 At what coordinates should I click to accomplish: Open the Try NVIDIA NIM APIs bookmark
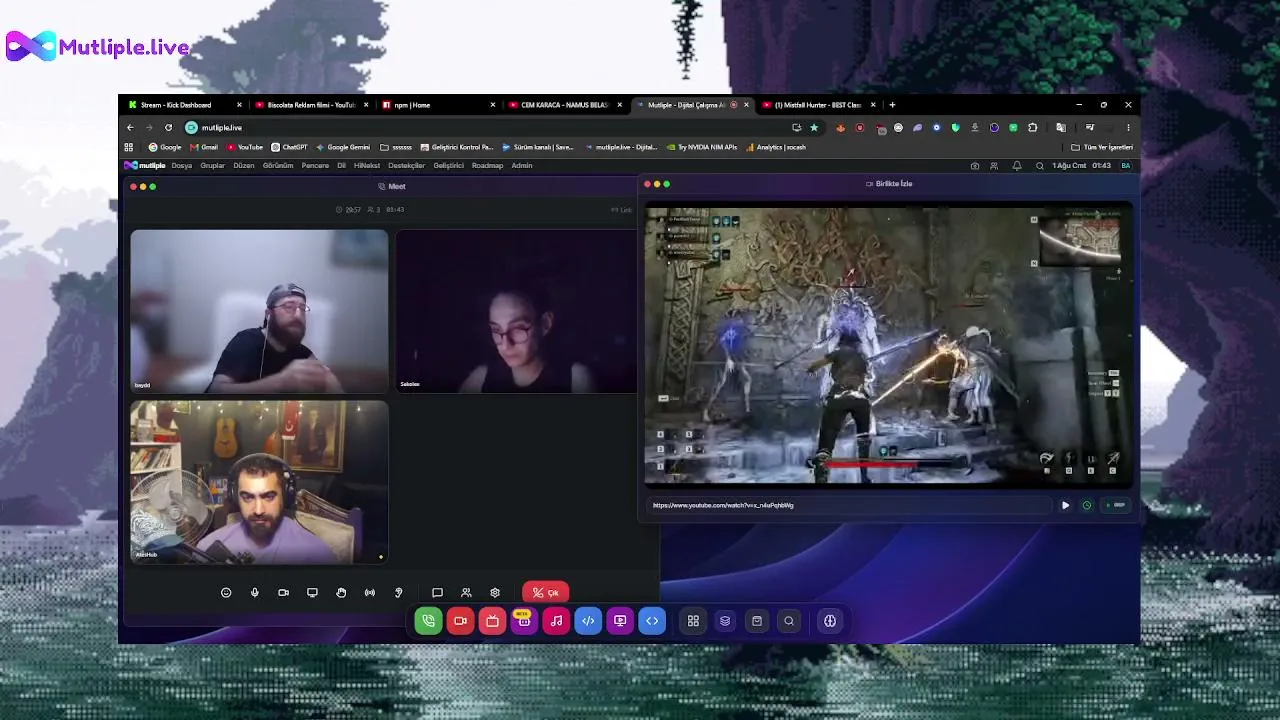[x=702, y=147]
